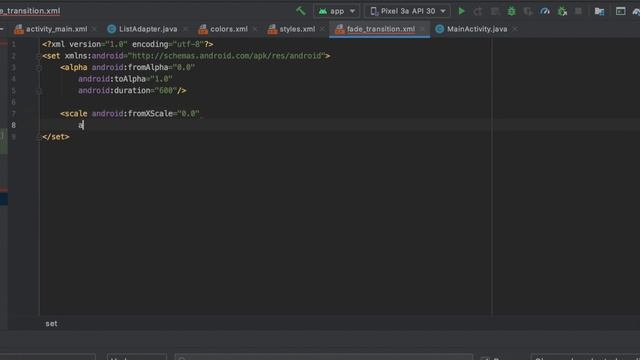
Task: Switch to the styles.xml tab
Action: tap(297, 29)
